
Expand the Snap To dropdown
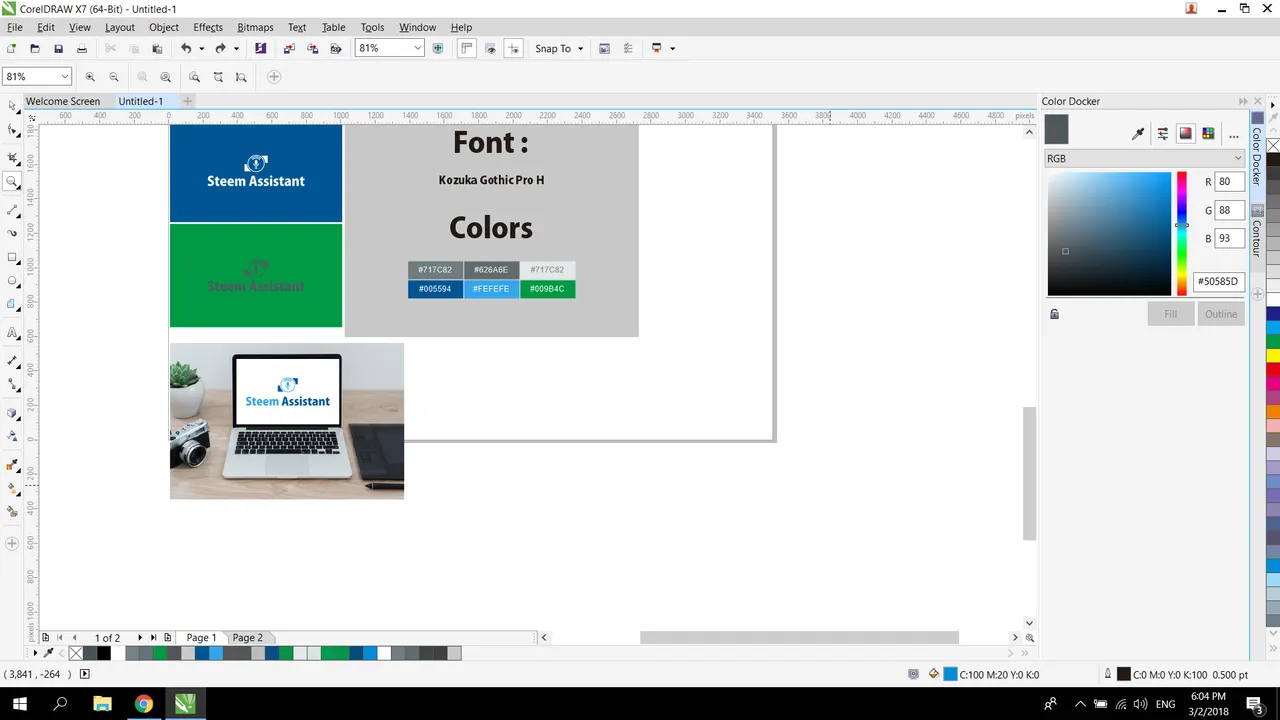pyautogui.click(x=580, y=48)
